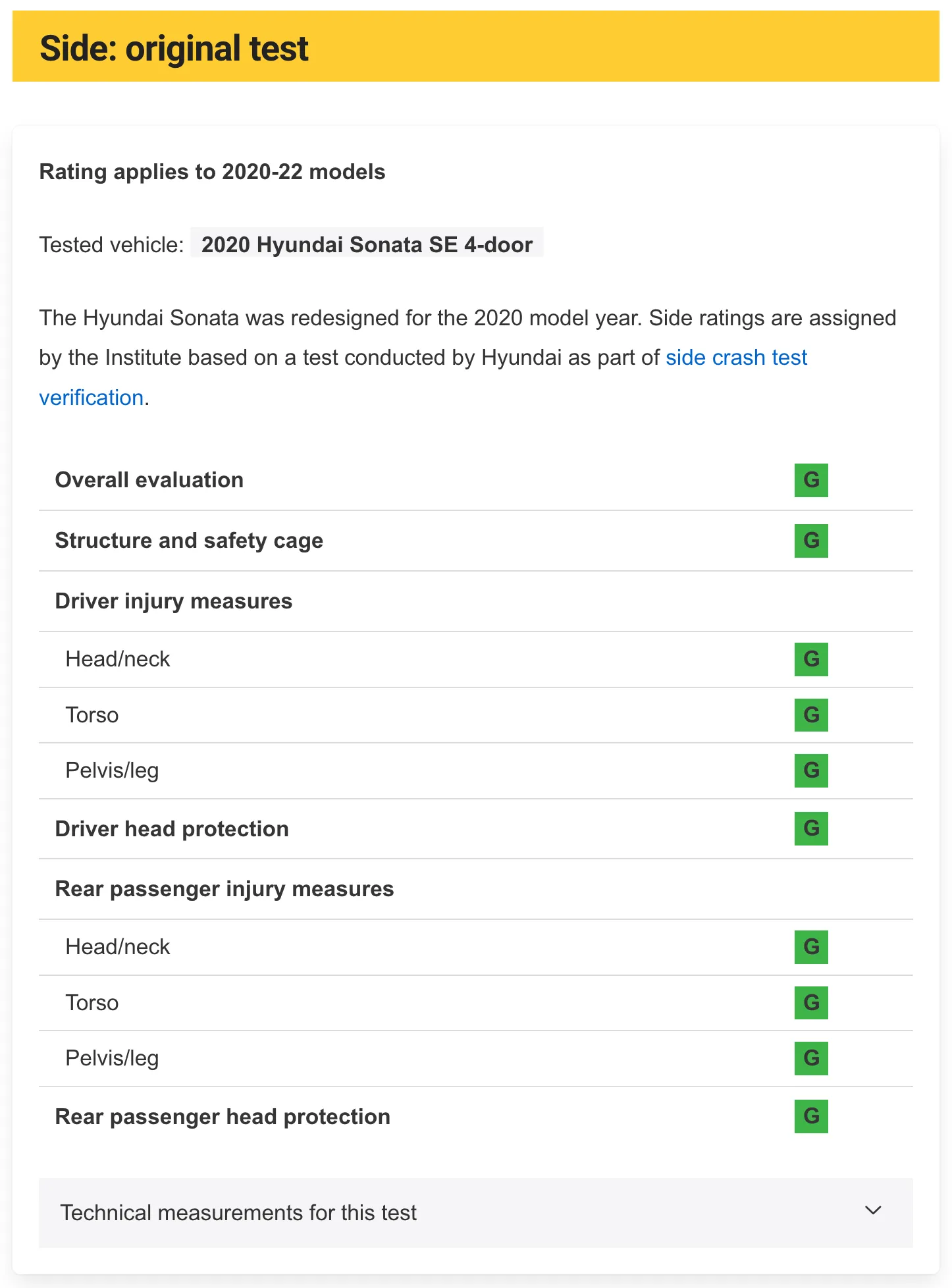The image size is (952, 1288).
Task: Click rear passenger Head/neck G badge
Action: pos(811,947)
